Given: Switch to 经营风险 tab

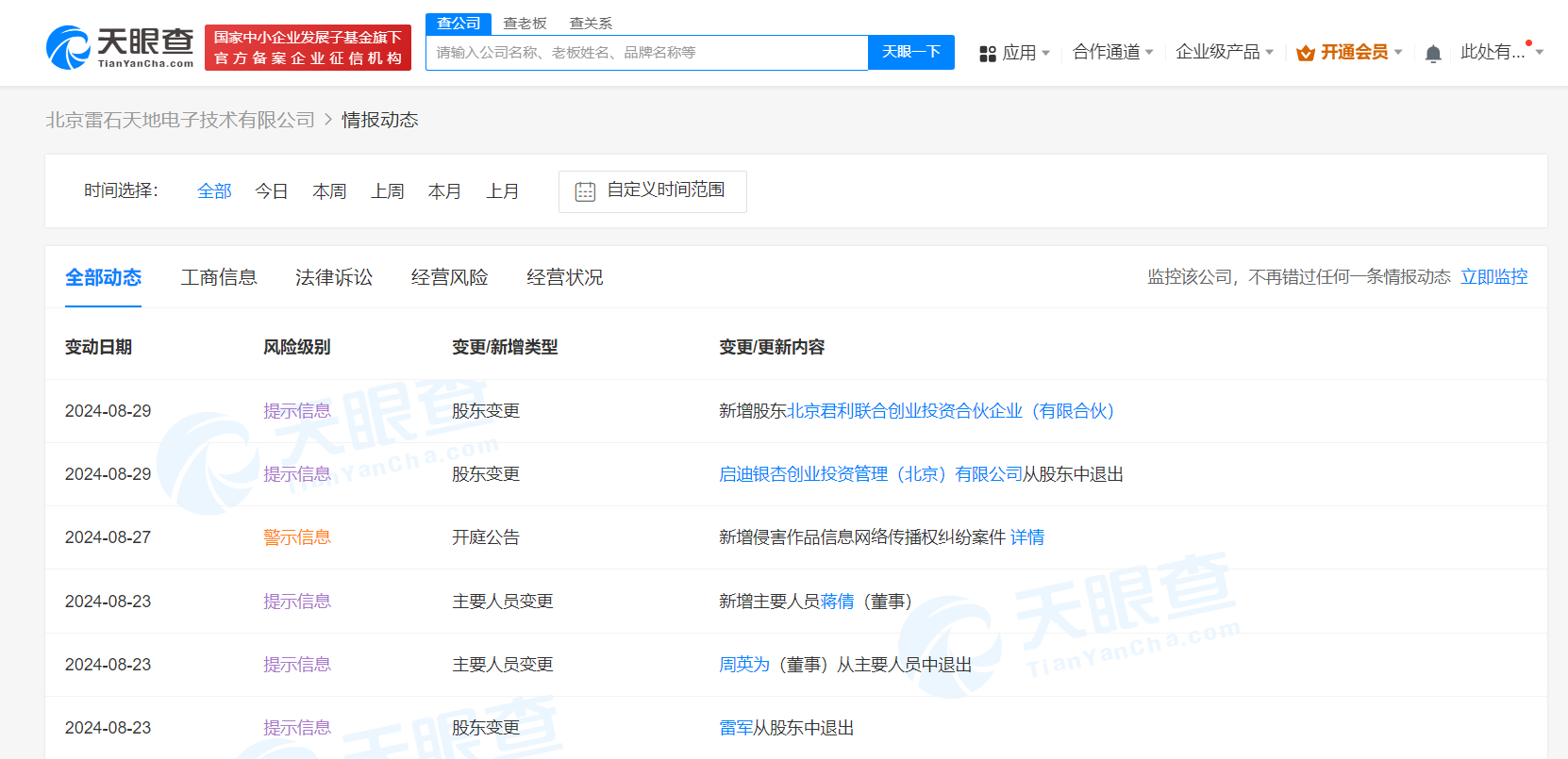Looking at the screenshot, I should tap(449, 277).
